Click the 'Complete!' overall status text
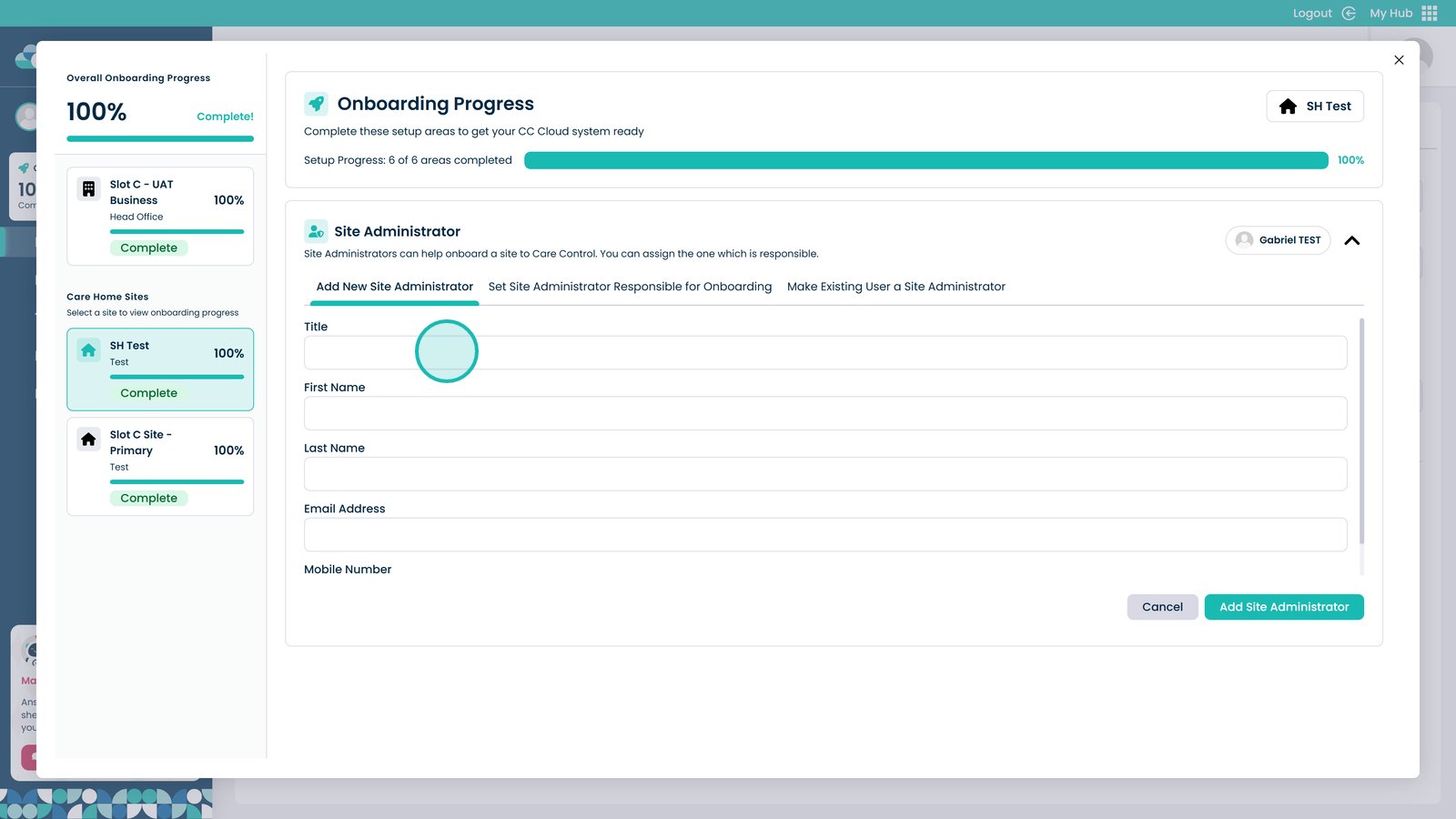This screenshot has height=819, width=1456. pos(225,116)
